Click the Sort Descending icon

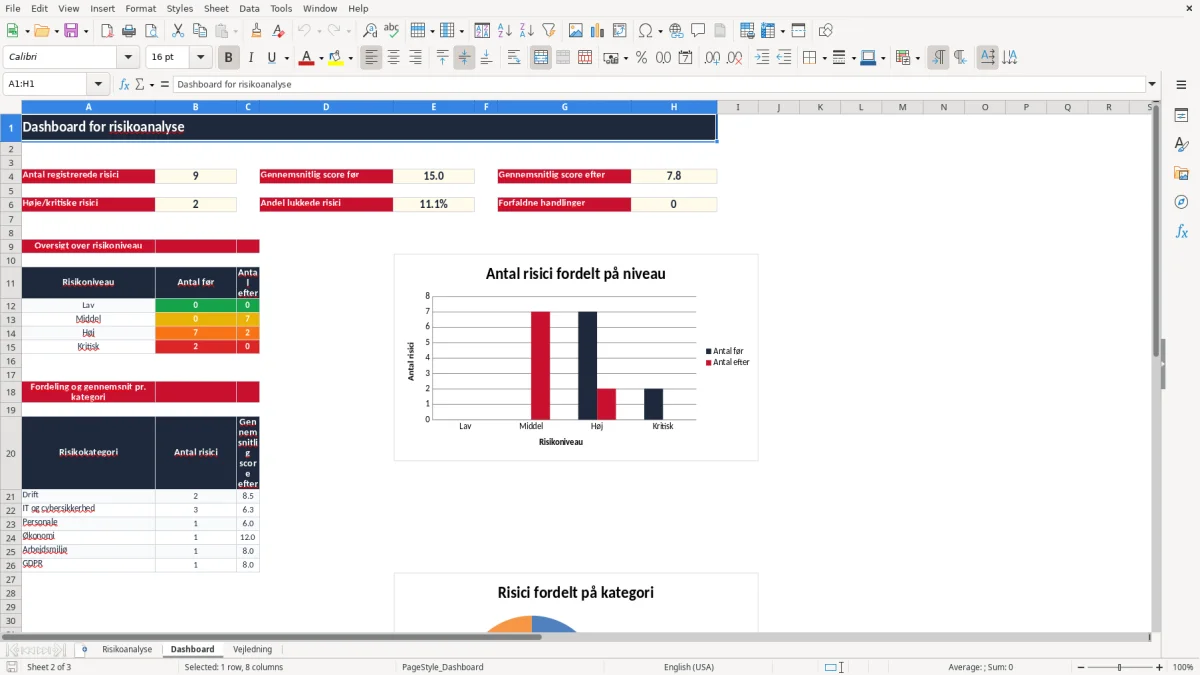tap(526, 31)
